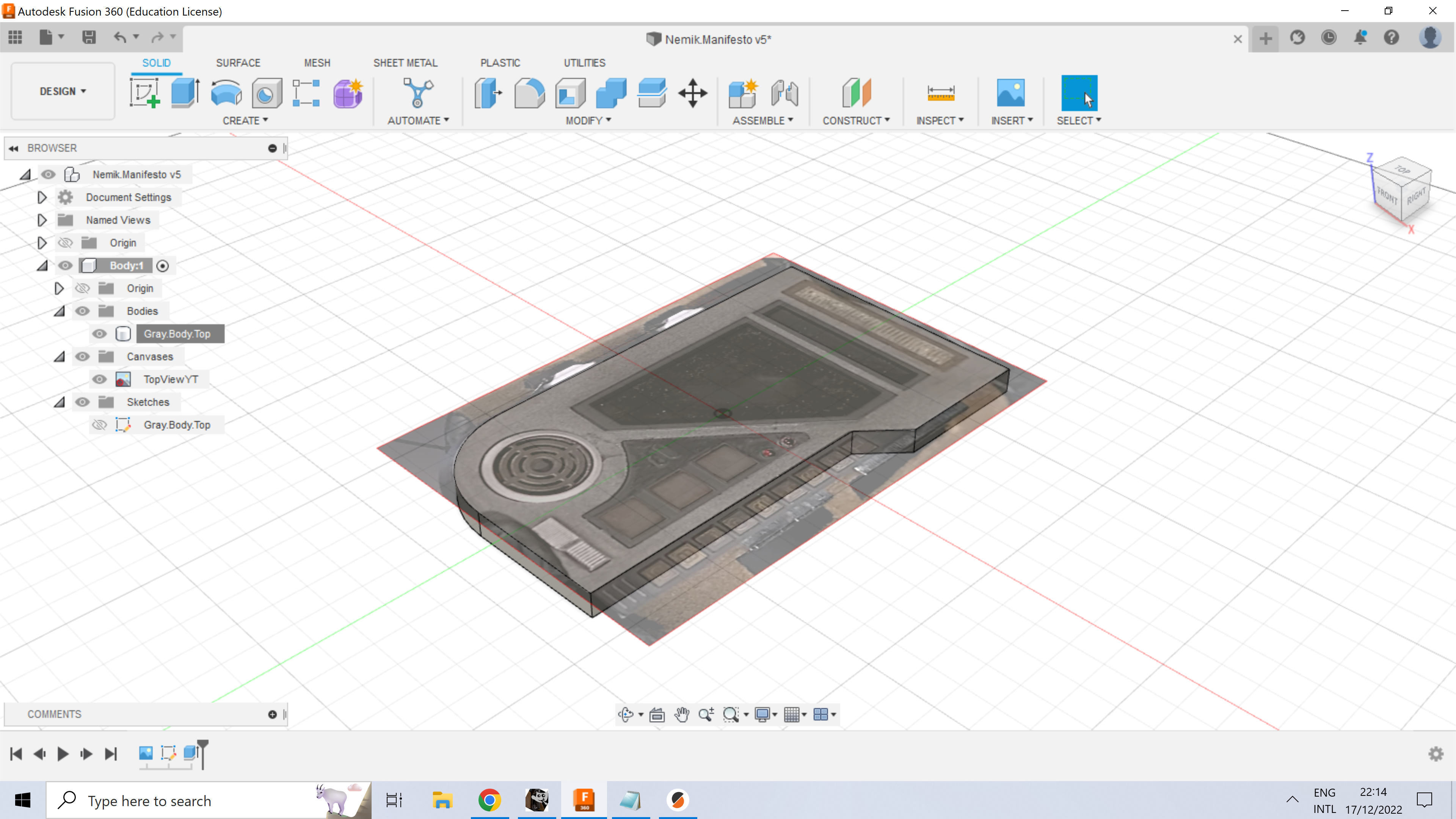Image resolution: width=1456 pixels, height=819 pixels.
Task: Toggle the Body:1 activate radio button
Action: 163,266
